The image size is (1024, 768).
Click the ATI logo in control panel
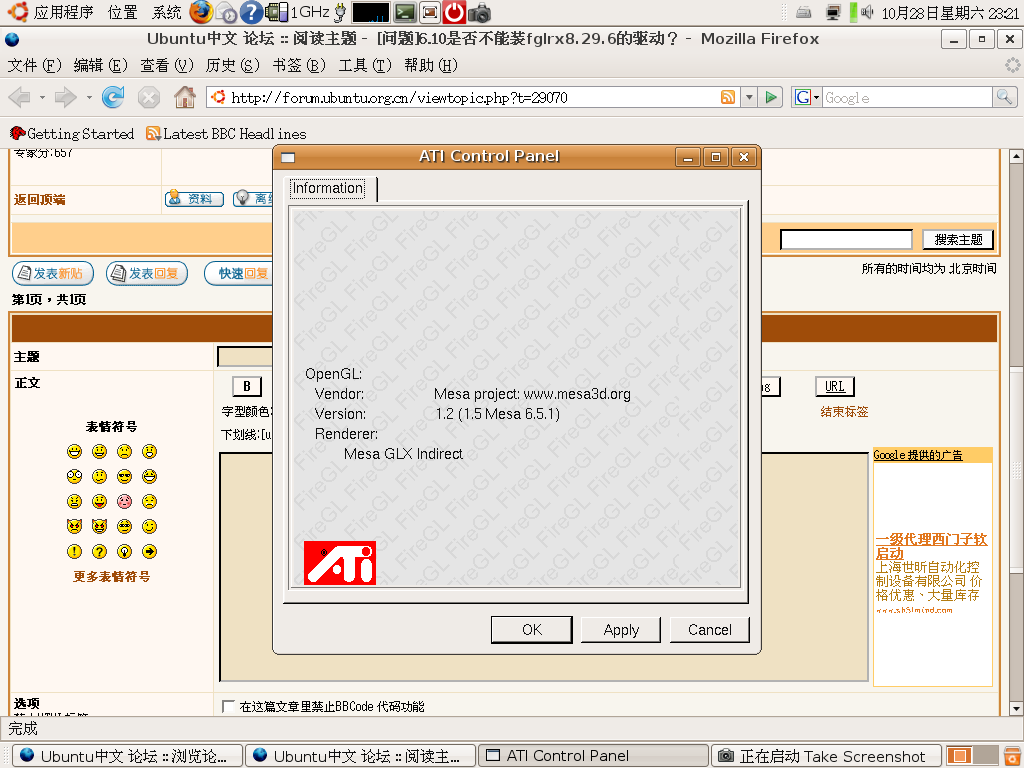[x=340, y=562]
